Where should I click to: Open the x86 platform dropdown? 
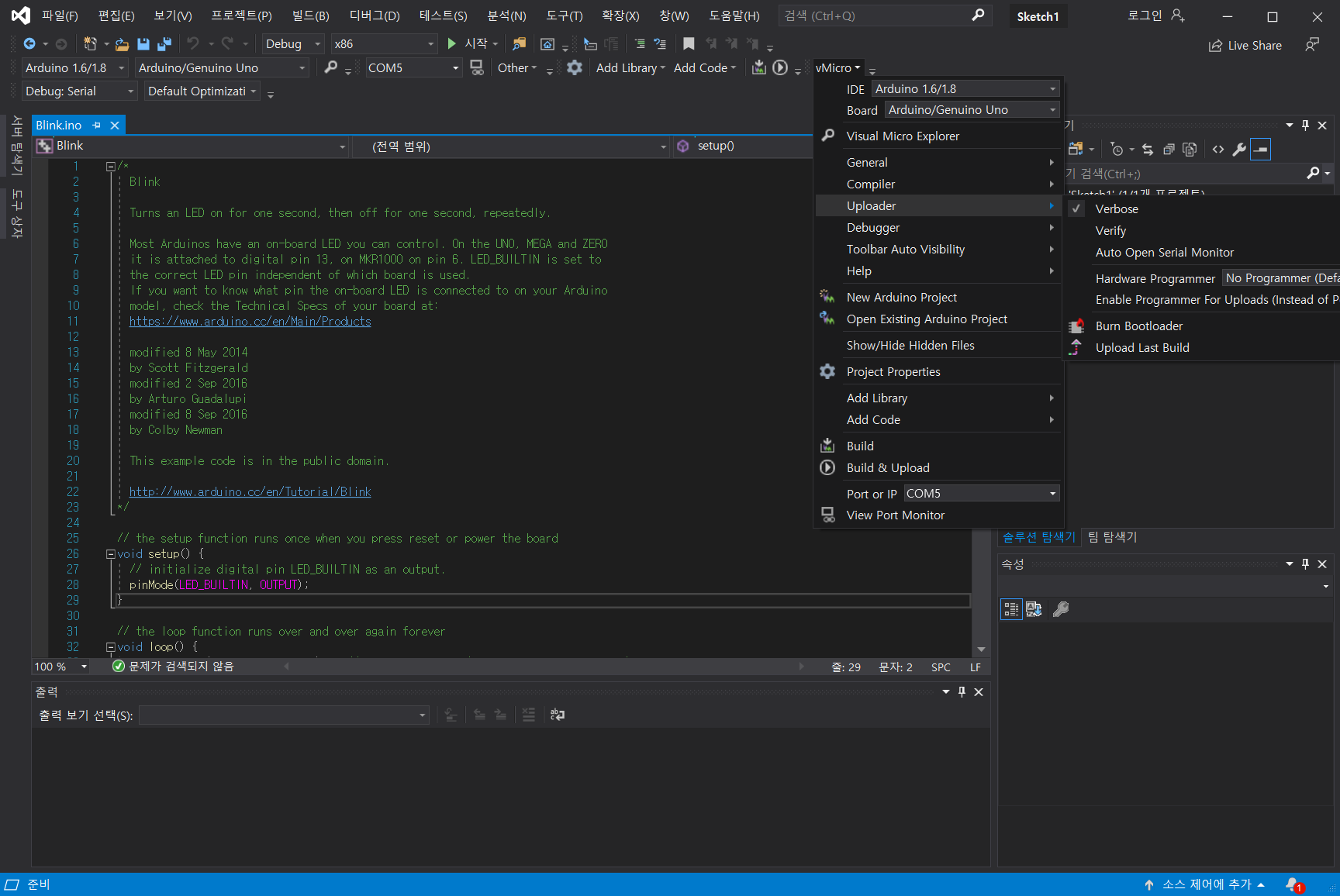coord(384,44)
